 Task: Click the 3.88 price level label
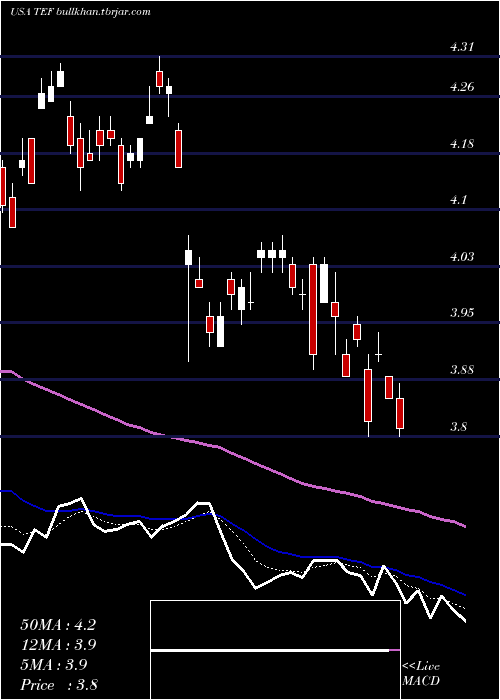[462, 370]
